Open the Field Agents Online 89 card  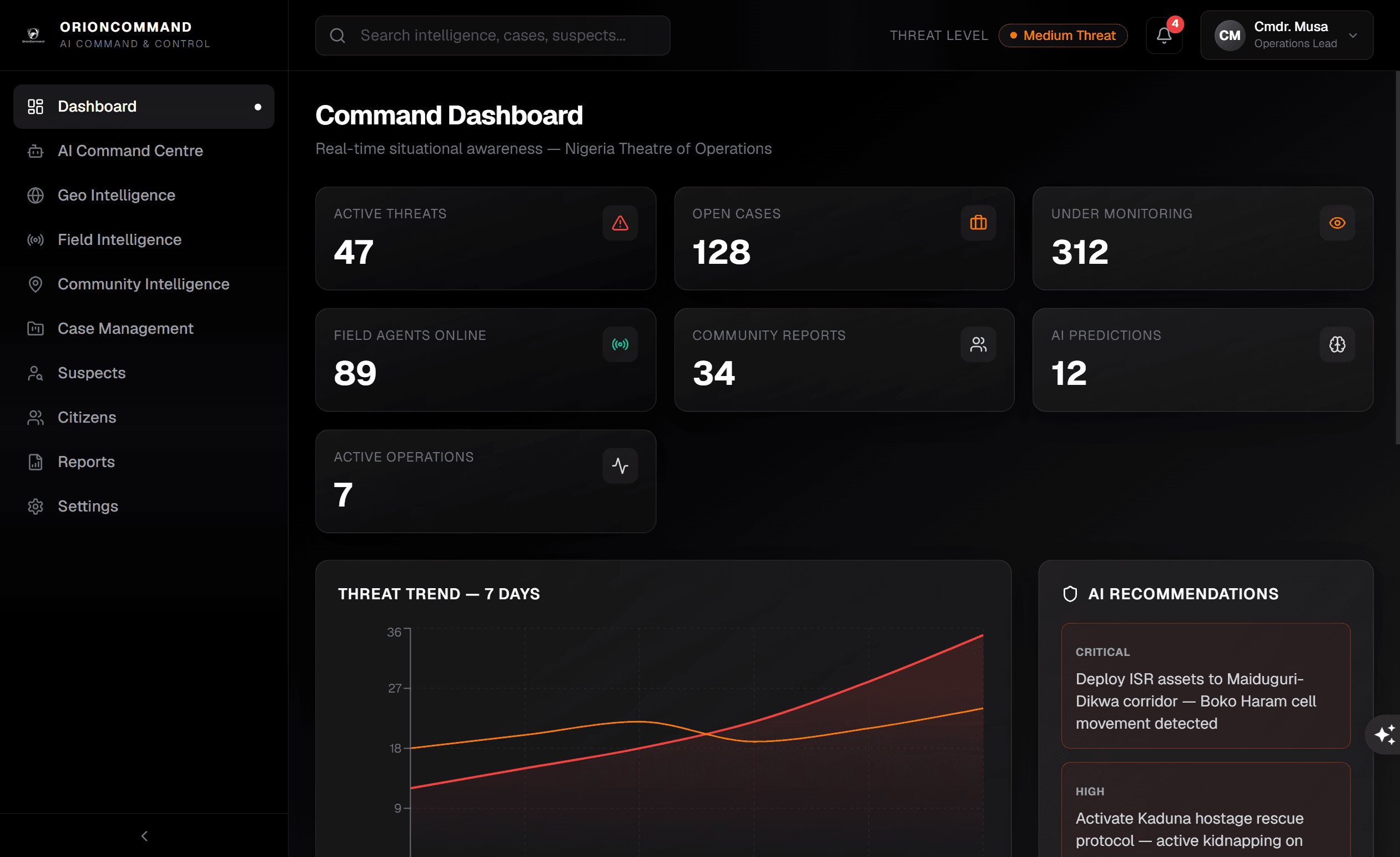[485, 360]
